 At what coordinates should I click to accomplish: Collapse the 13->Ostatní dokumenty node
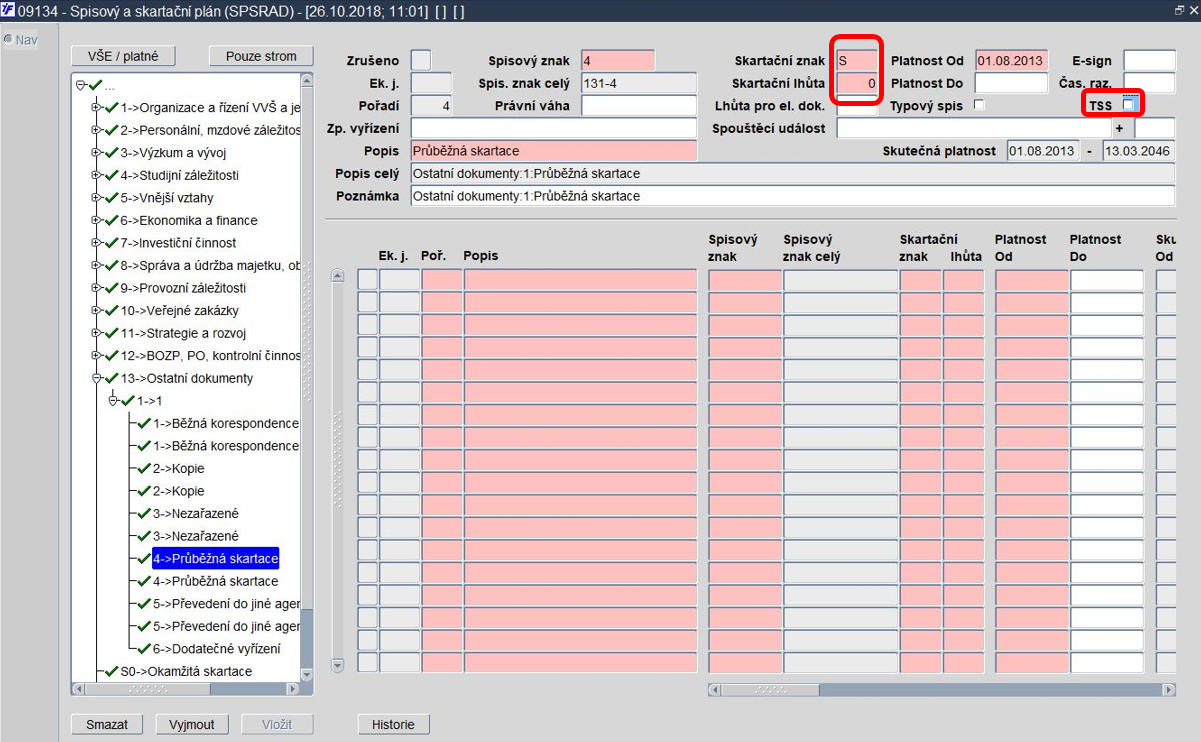pos(96,378)
